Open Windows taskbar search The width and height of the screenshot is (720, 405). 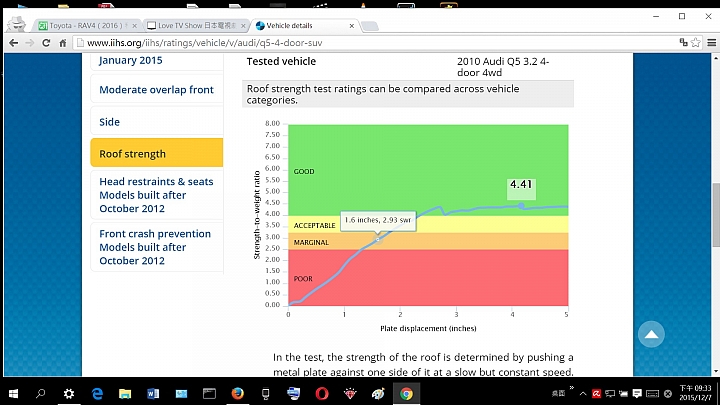41,394
